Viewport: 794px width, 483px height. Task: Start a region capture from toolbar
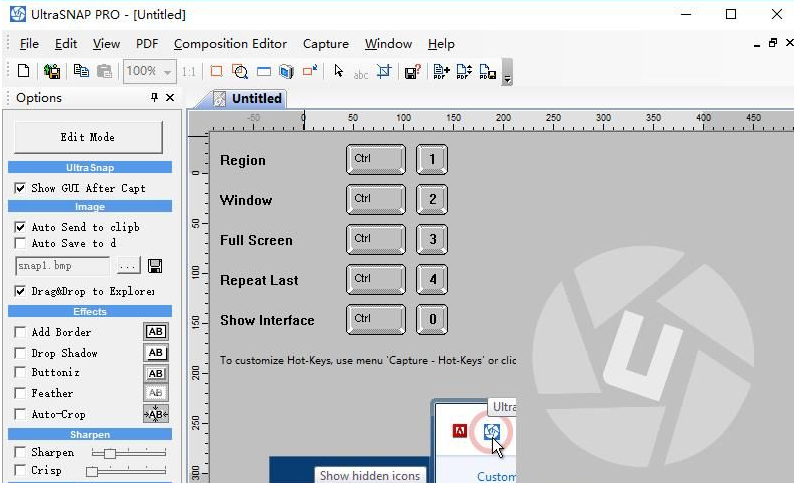point(216,71)
